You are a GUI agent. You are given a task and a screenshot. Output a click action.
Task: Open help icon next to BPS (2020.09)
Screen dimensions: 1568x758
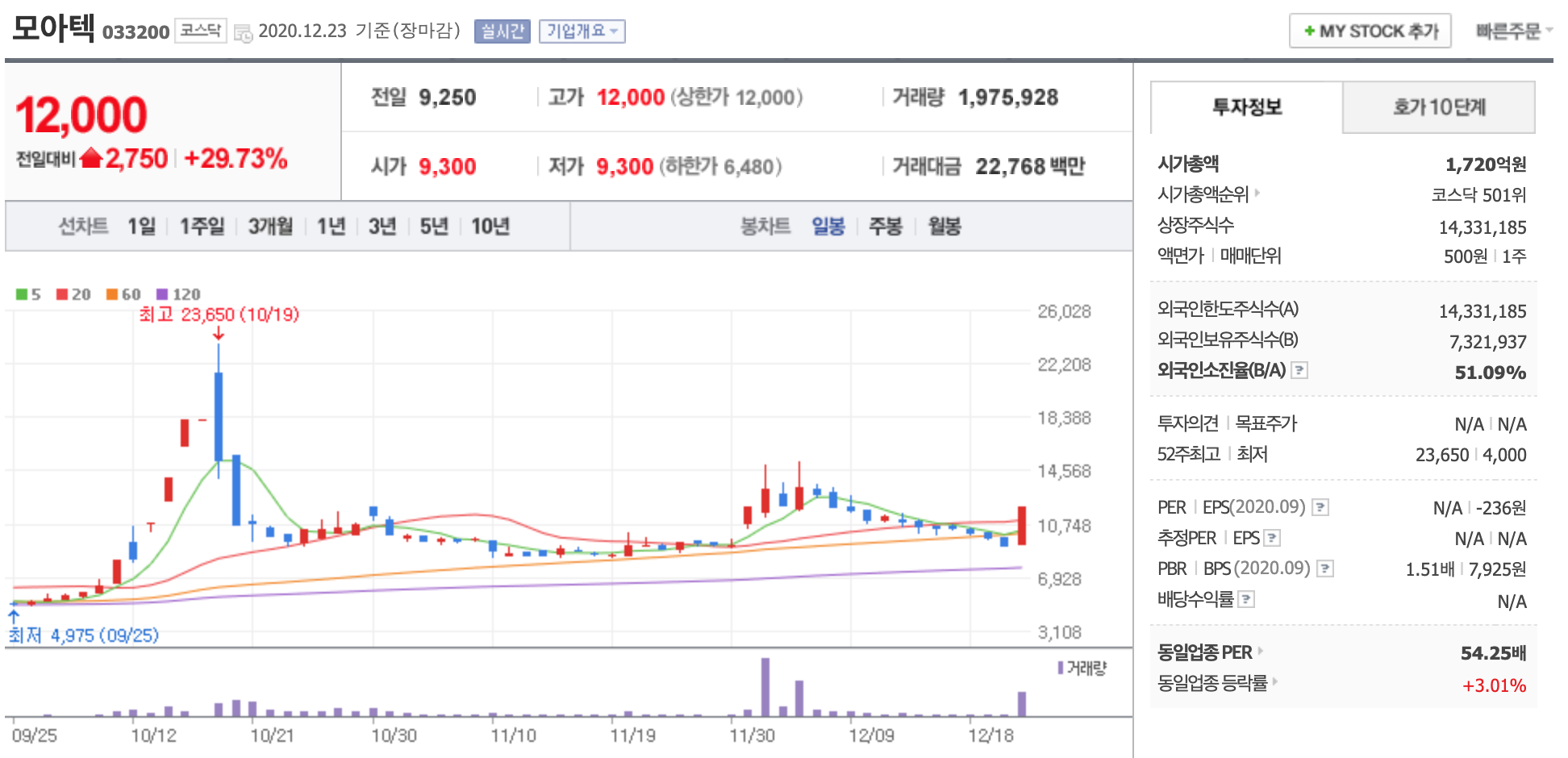pos(1325,569)
